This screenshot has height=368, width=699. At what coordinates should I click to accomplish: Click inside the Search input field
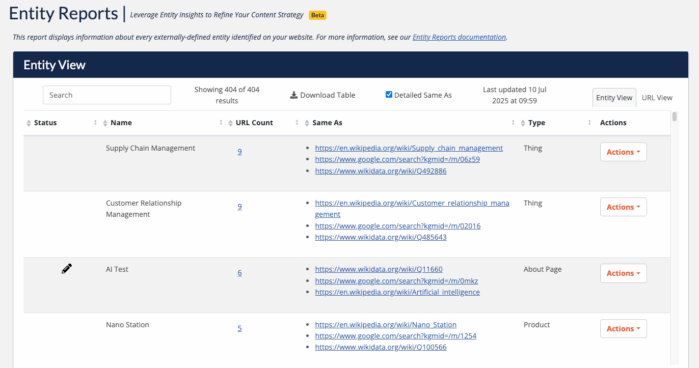107,95
